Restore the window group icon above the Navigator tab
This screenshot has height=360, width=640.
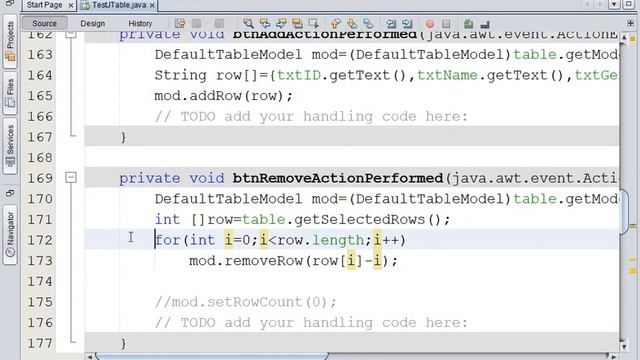(x=10, y=193)
